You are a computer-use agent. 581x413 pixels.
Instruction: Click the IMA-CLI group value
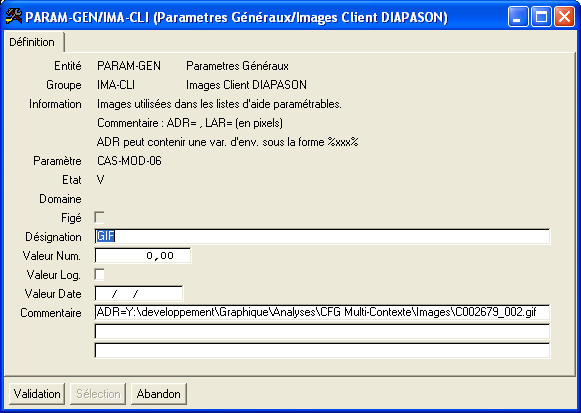pyautogui.click(x=116, y=85)
